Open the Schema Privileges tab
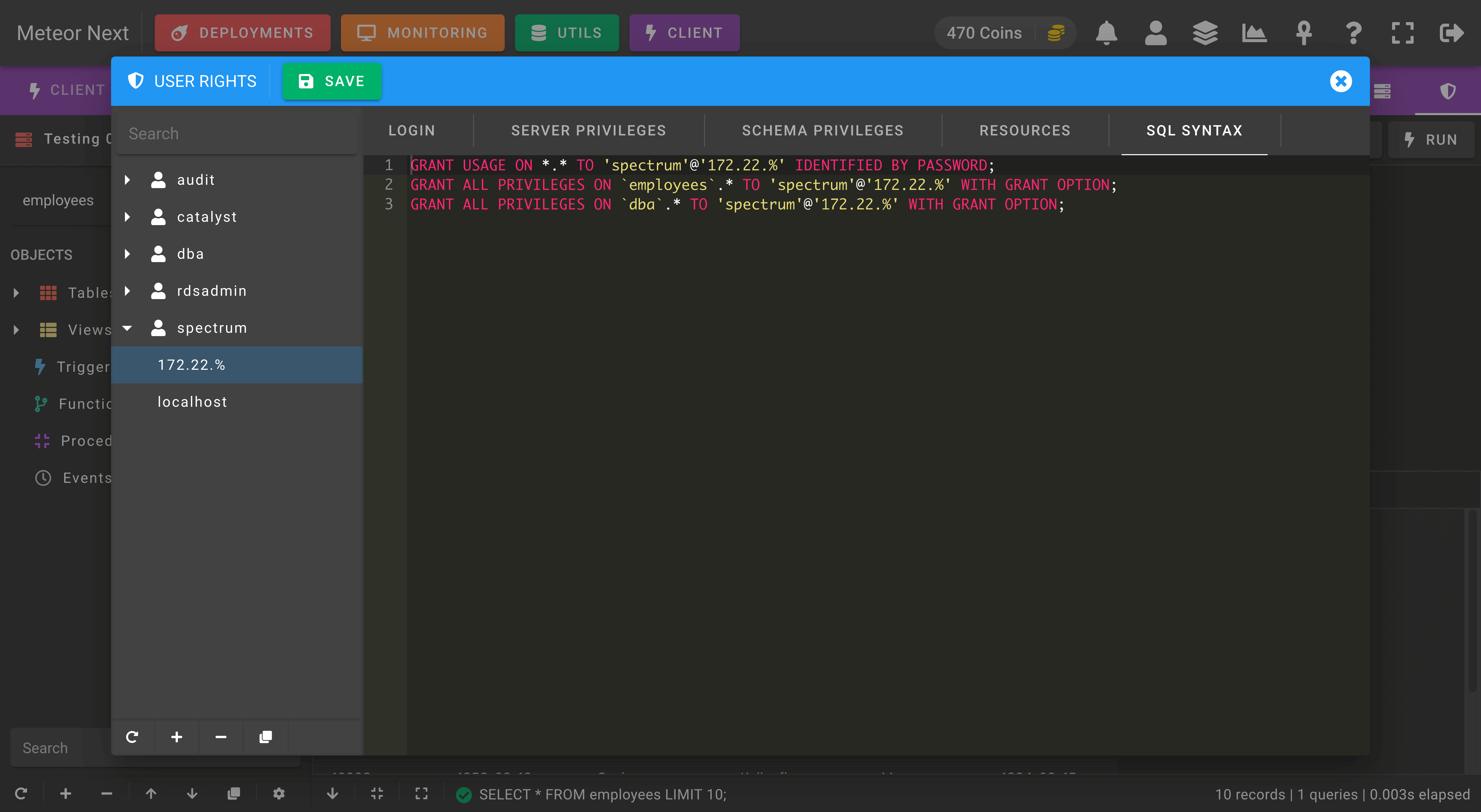This screenshot has width=1481, height=812. point(822,131)
